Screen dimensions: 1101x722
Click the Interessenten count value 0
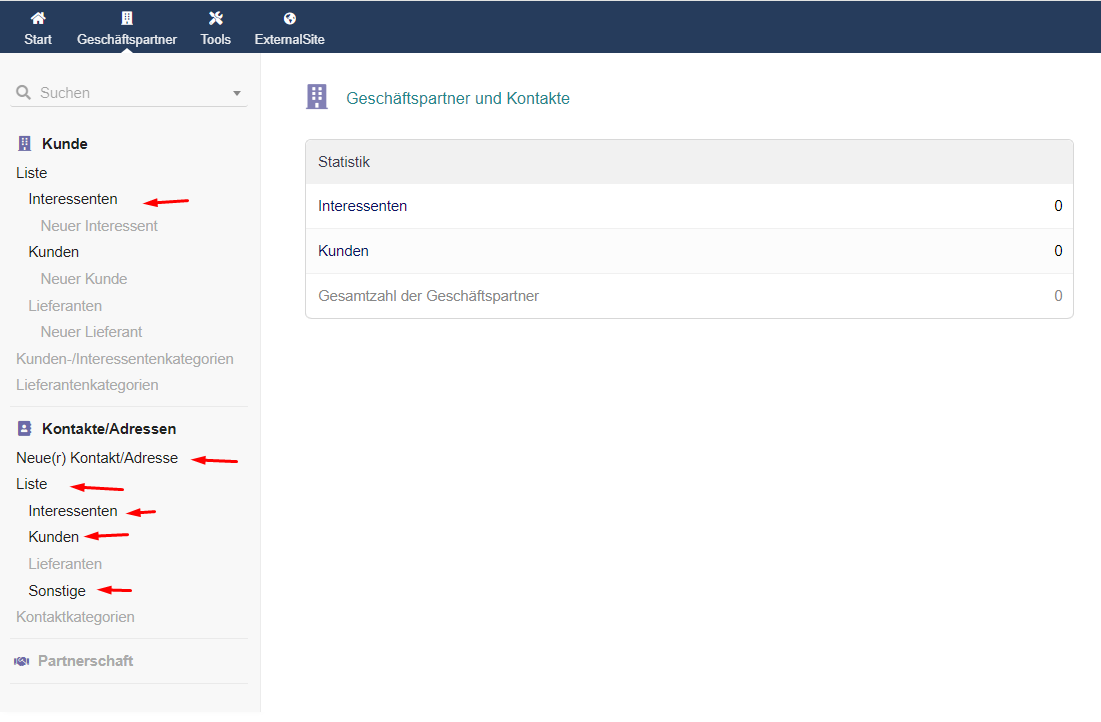click(1058, 206)
